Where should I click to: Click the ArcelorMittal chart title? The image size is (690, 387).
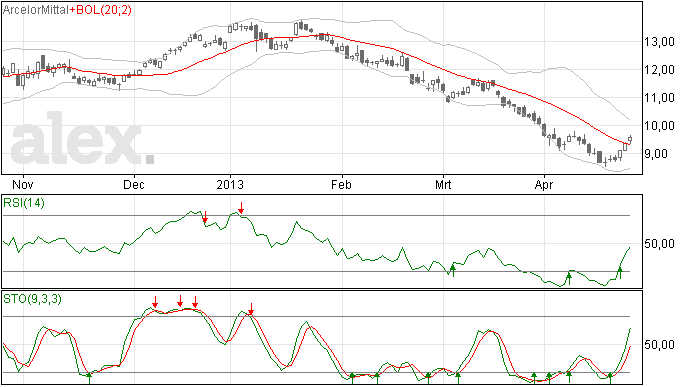click(x=36, y=10)
